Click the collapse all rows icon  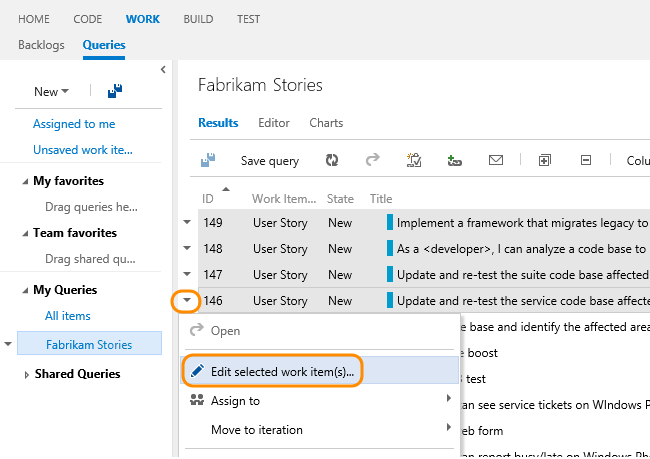coord(586,160)
